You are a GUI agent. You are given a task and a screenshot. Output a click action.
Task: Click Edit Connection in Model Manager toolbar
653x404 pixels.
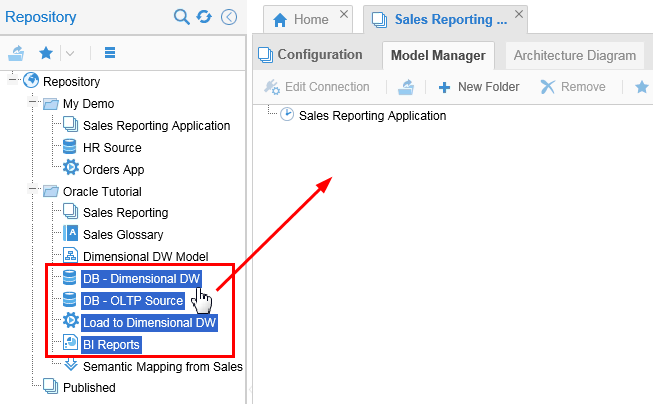[x=317, y=87]
